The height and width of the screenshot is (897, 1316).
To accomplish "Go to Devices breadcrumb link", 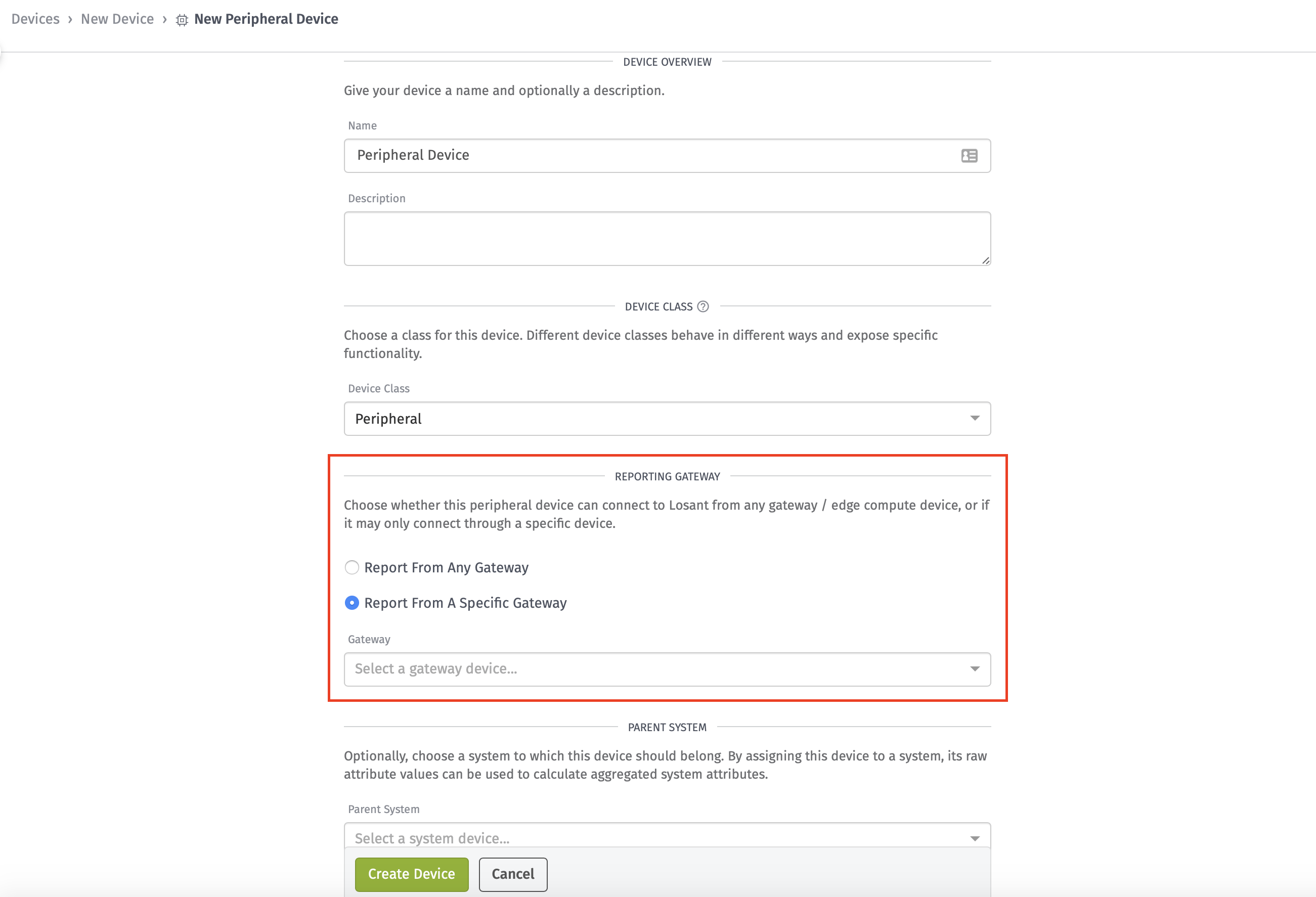I will click(36, 19).
